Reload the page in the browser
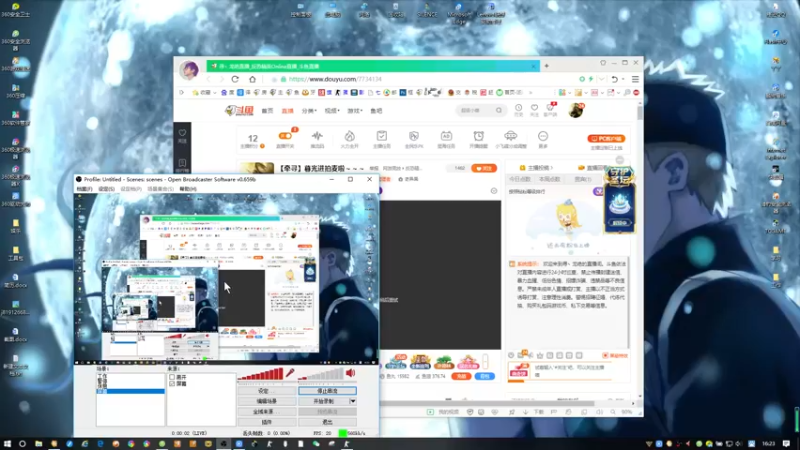The width and height of the screenshot is (800, 450). tap(235, 79)
